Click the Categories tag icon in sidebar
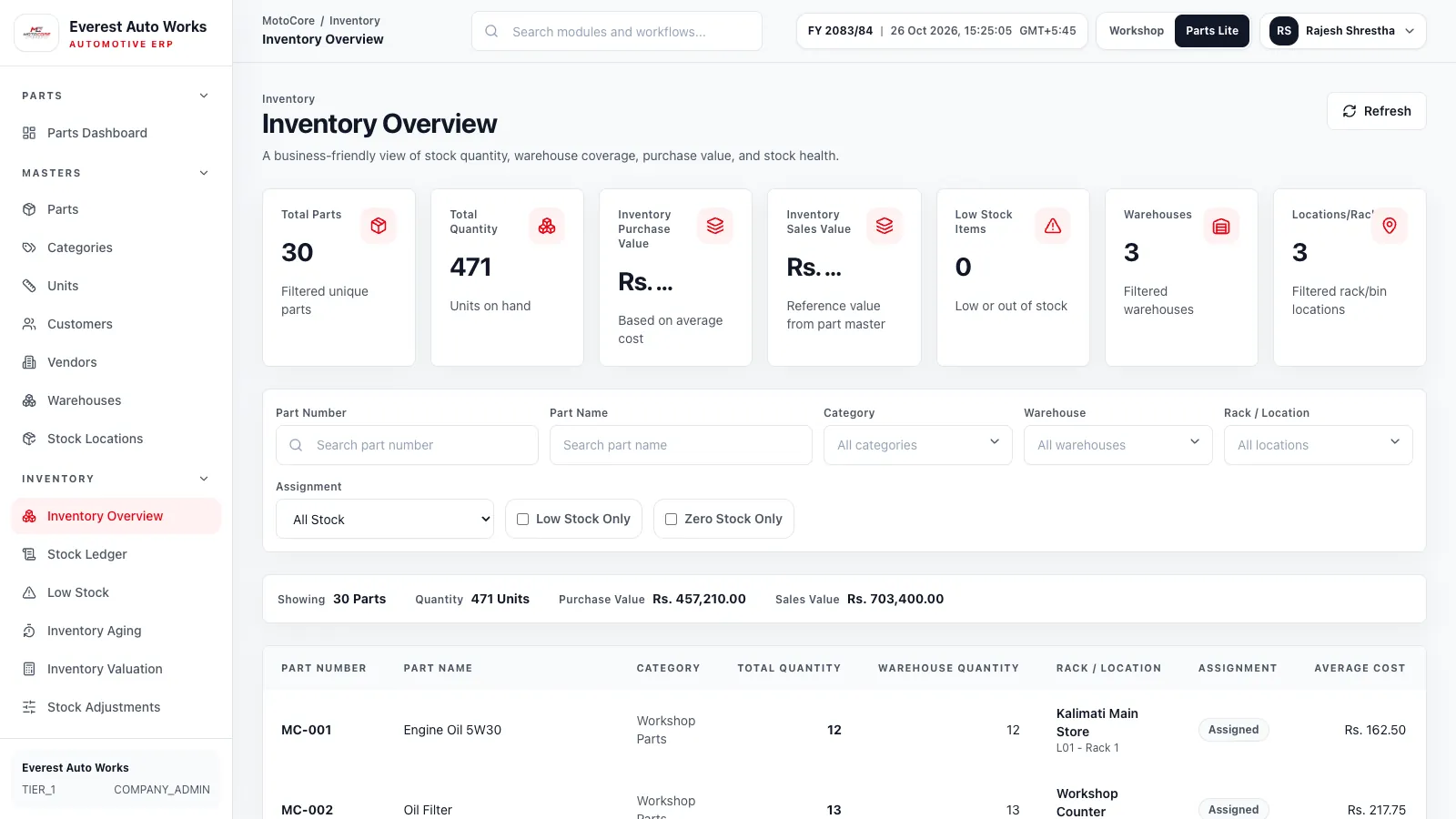This screenshot has width=1456, height=819. tap(29, 248)
